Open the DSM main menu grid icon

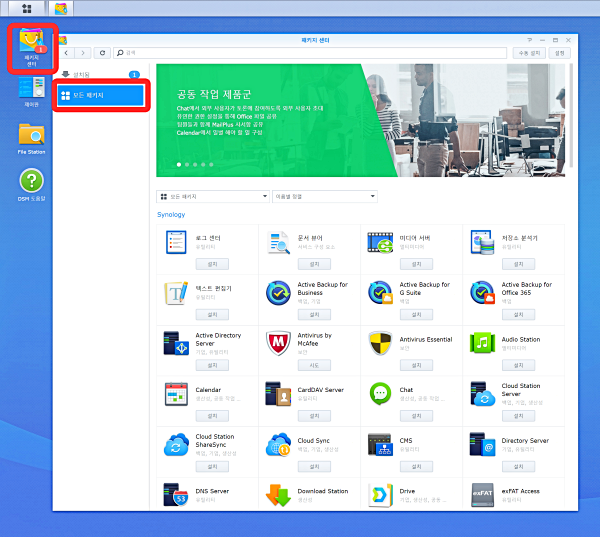(x=26, y=8)
